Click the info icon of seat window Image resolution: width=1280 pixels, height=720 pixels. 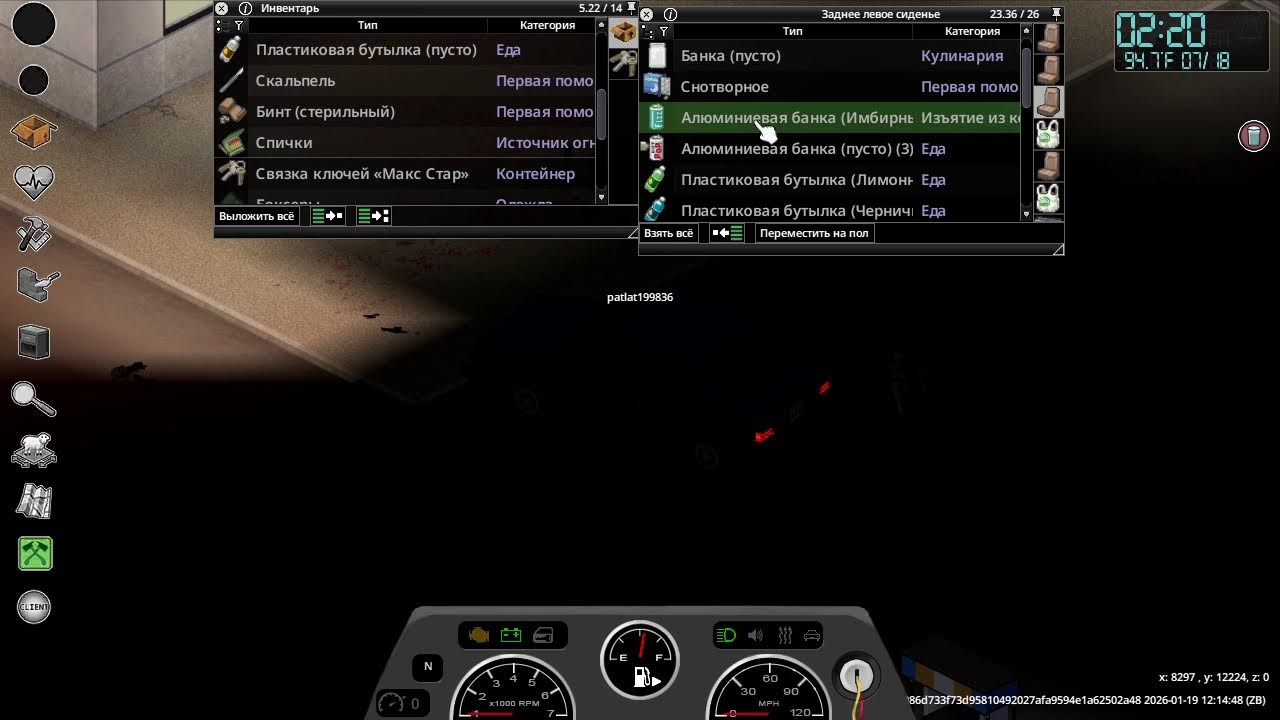670,15
